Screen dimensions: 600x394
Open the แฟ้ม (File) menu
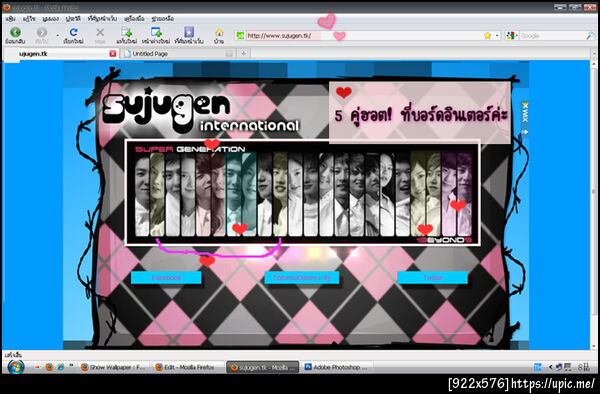pyautogui.click(x=10, y=18)
